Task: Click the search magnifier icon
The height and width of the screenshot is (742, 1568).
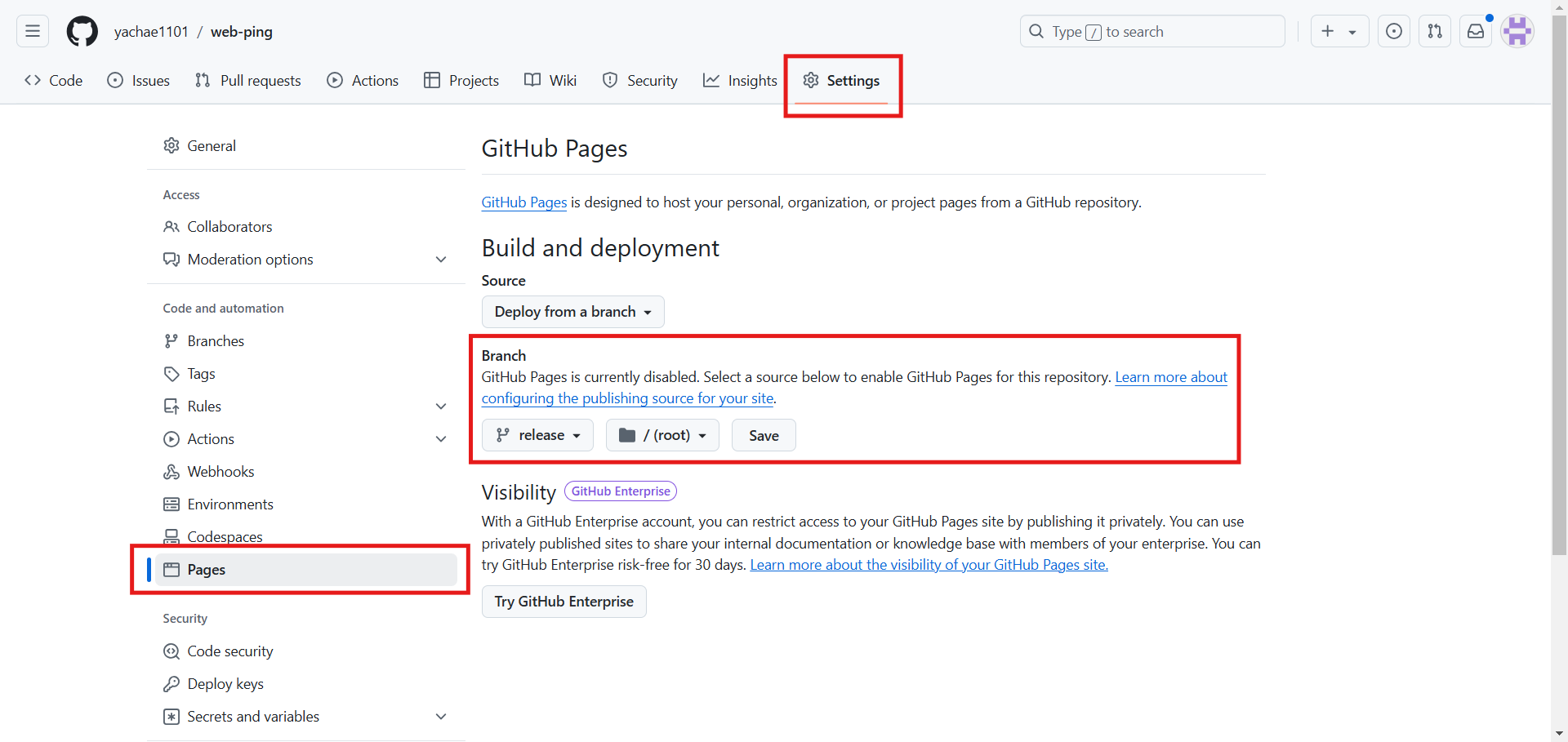Action: click(1036, 31)
